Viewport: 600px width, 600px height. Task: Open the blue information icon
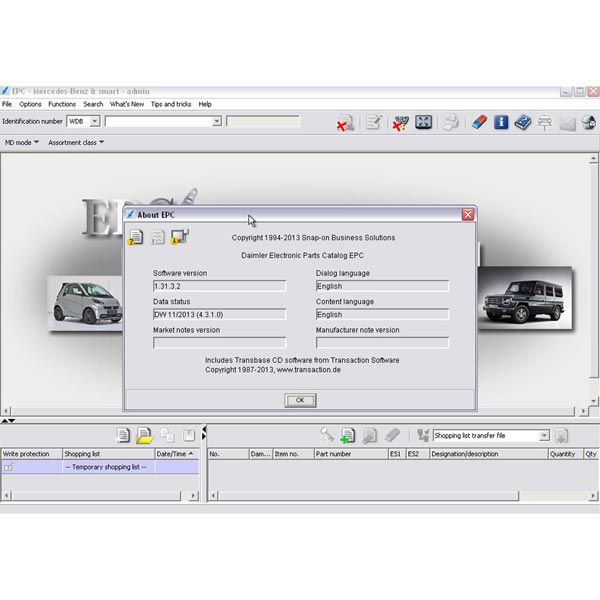501,122
